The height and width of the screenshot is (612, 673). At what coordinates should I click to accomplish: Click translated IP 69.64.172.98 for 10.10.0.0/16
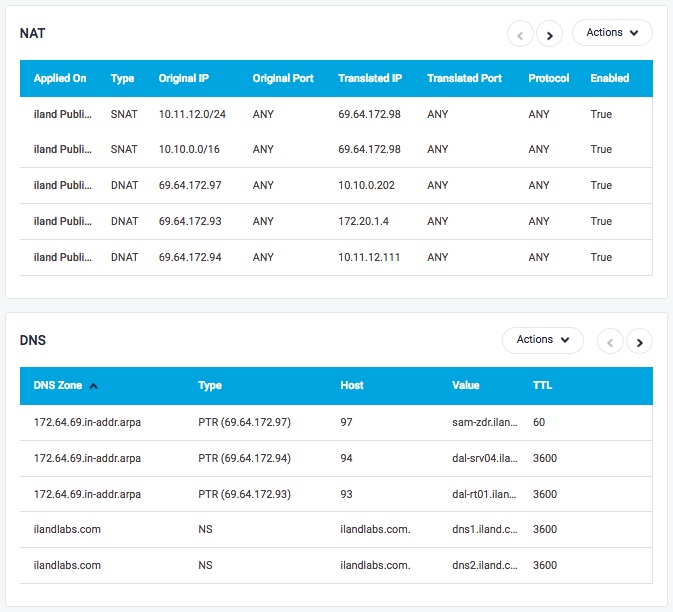(x=370, y=149)
